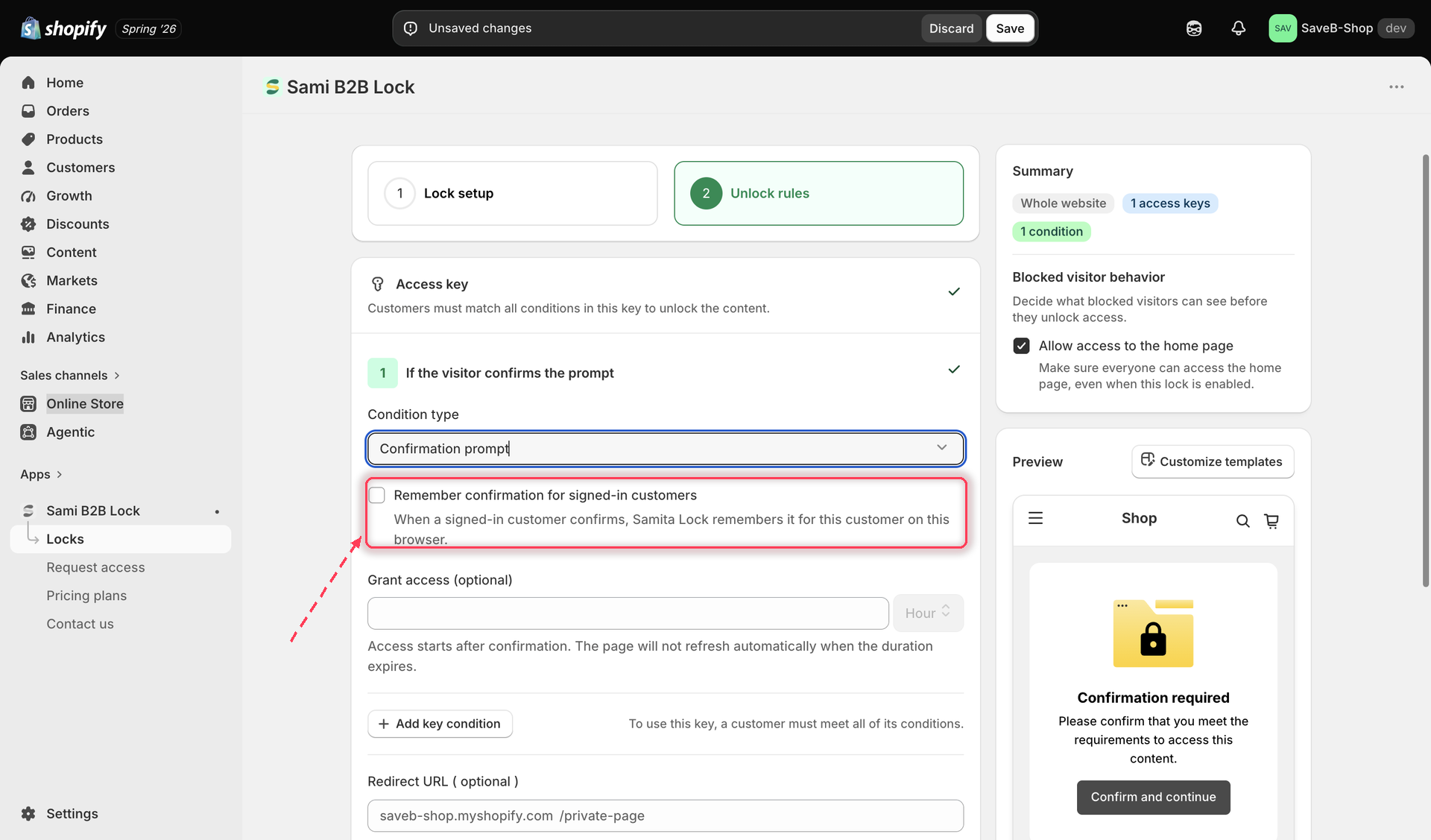This screenshot has height=840, width=1431.
Task: Click the Spring '26 edition badge
Action: 149,29
